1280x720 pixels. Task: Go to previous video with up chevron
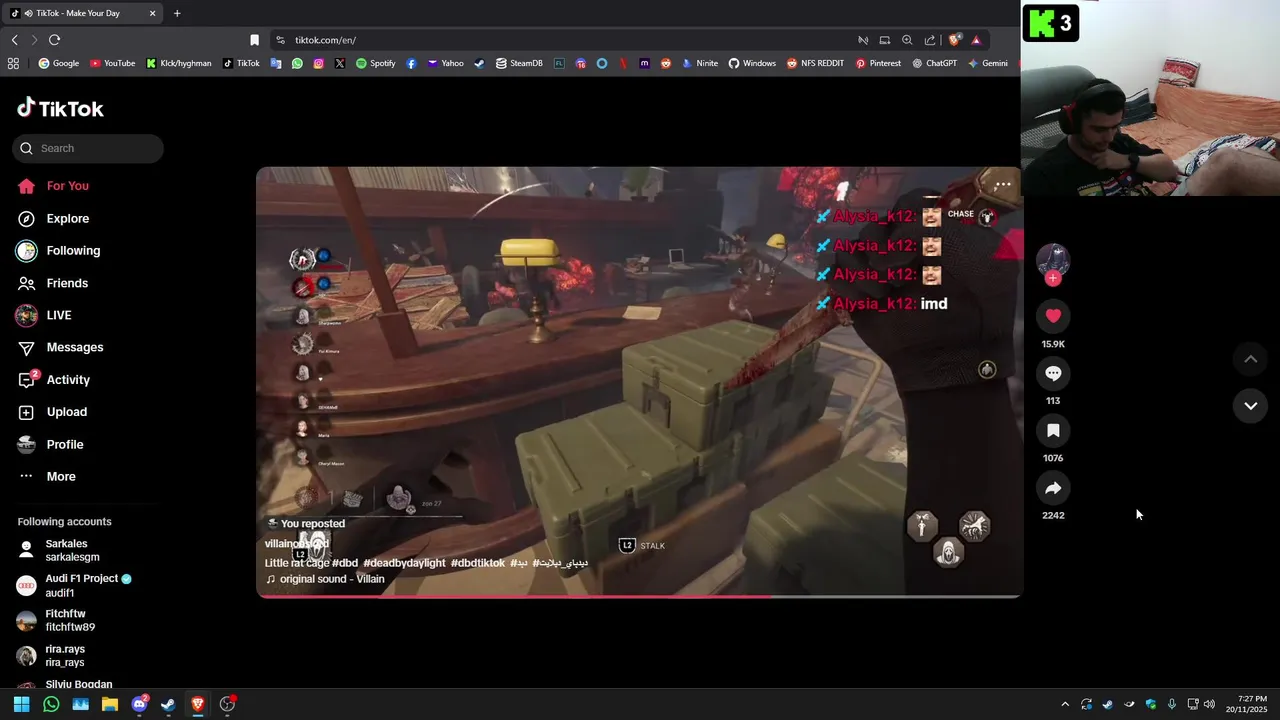pyautogui.click(x=1250, y=359)
